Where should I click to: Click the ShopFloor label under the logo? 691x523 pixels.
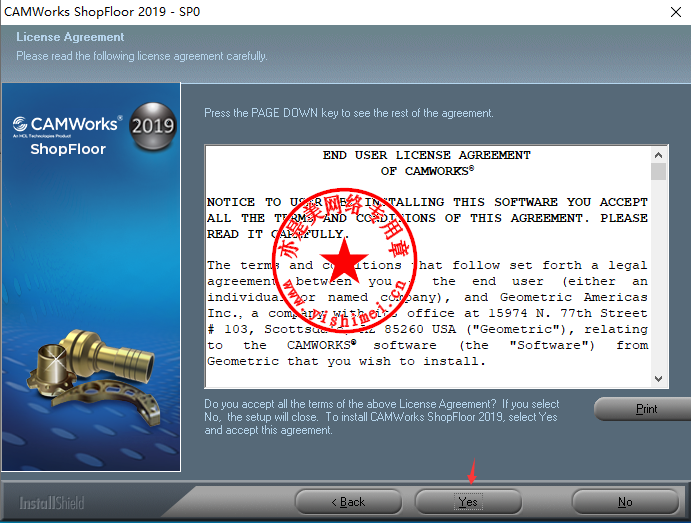coord(67,149)
